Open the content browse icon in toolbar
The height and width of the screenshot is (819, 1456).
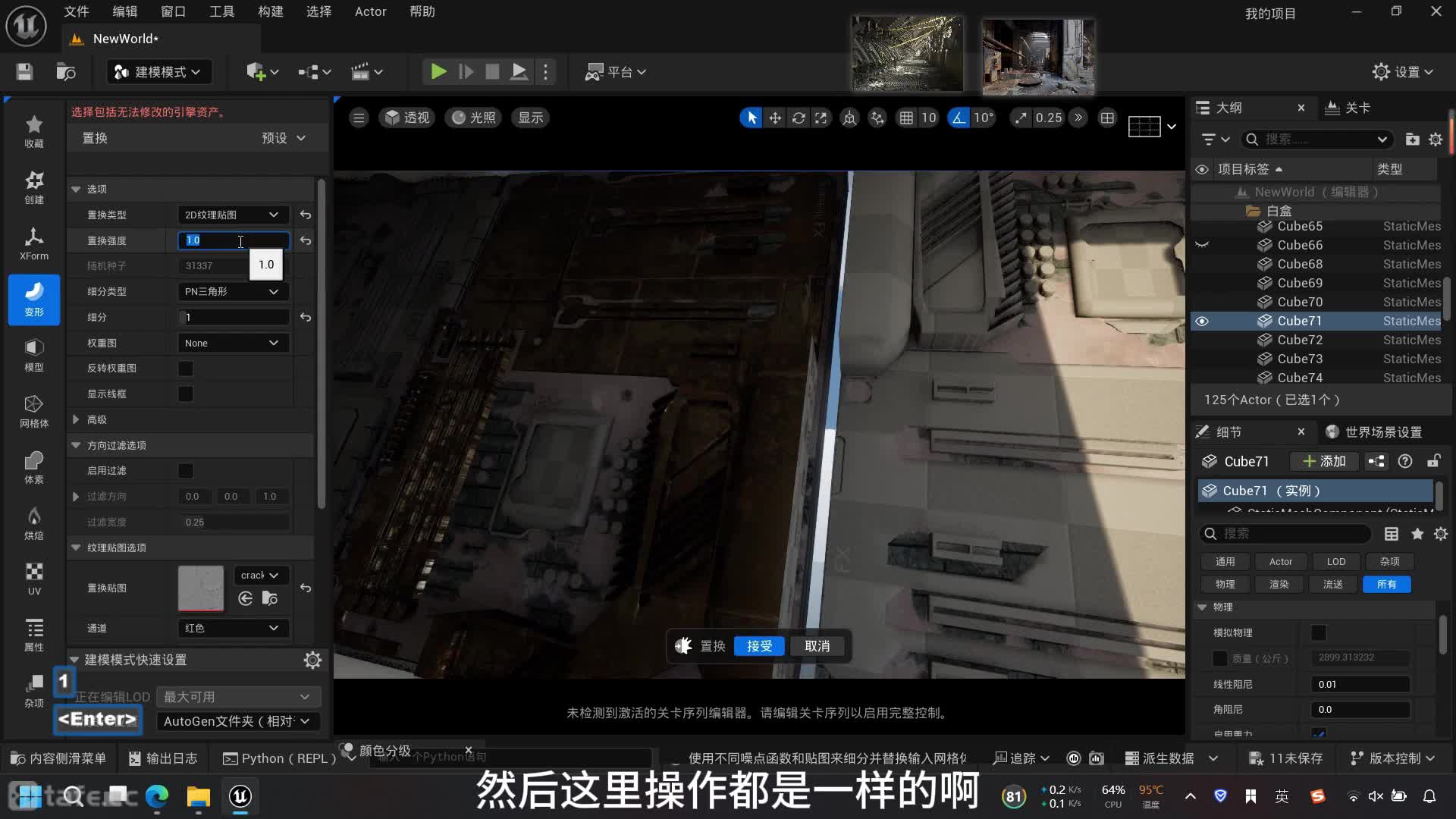click(x=66, y=72)
